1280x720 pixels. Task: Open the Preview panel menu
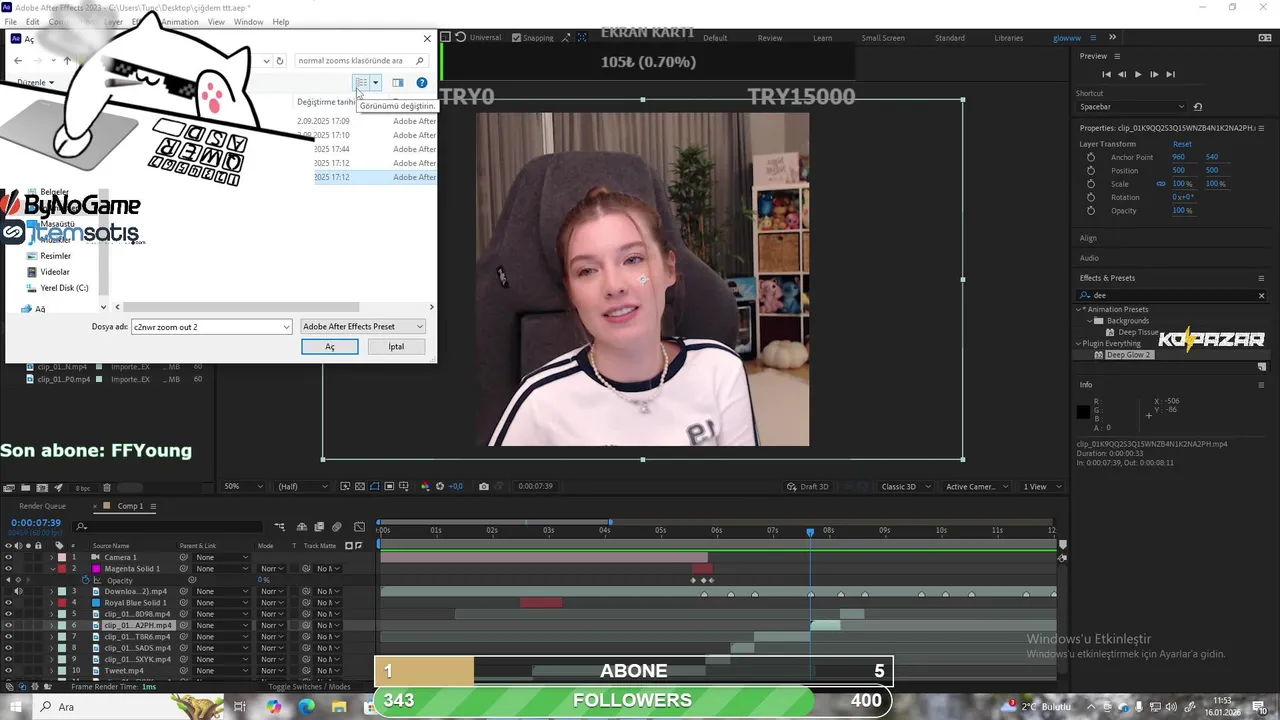point(1117,56)
